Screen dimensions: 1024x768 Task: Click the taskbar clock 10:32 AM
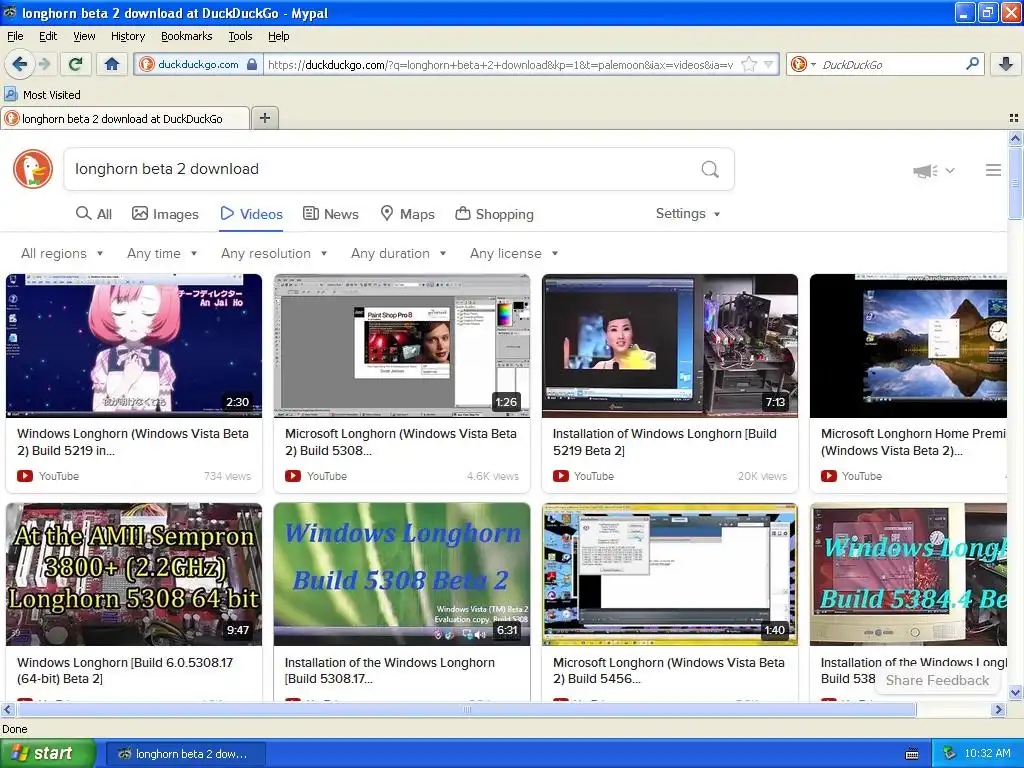click(x=987, y=754)
